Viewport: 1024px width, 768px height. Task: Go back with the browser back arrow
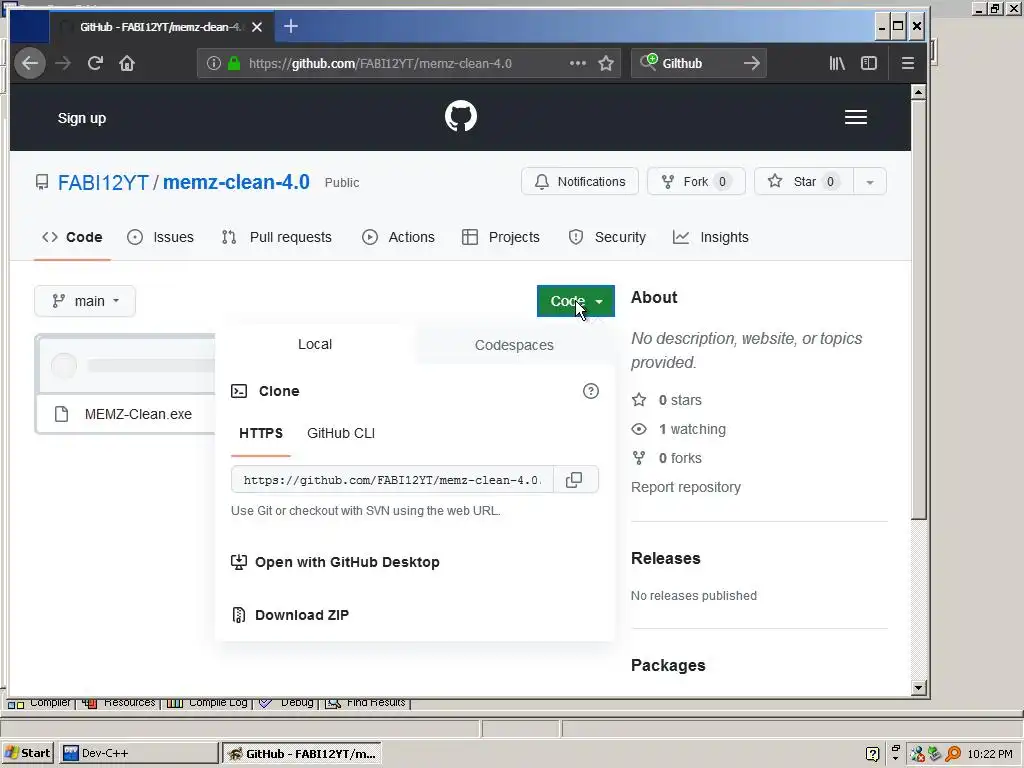(x=30, y=63)
